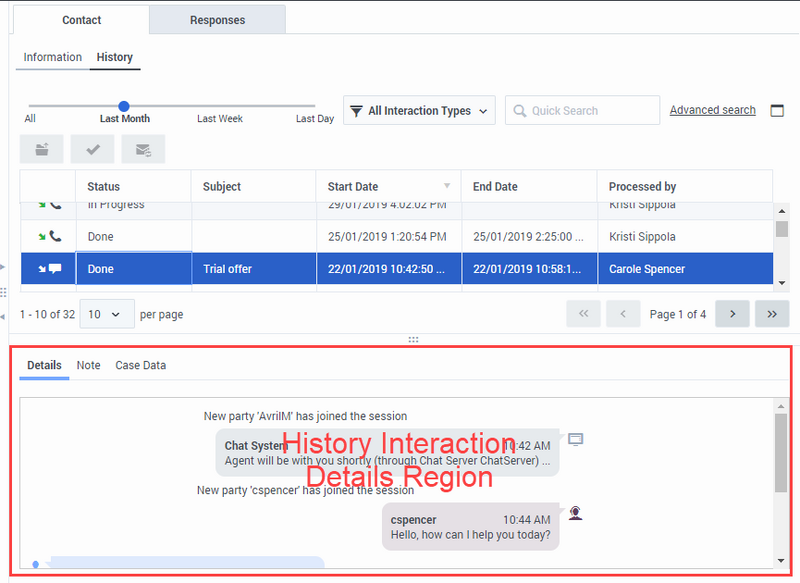Switch to the Responses tab
The width and height of the screenshot is (800, 583).
coord(217,20)
